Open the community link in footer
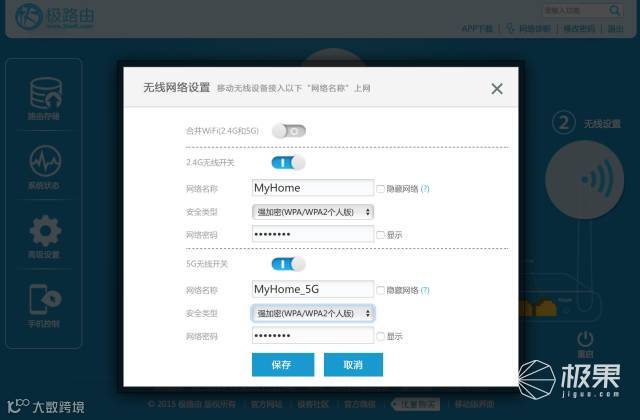 click(x=313, y=404)
